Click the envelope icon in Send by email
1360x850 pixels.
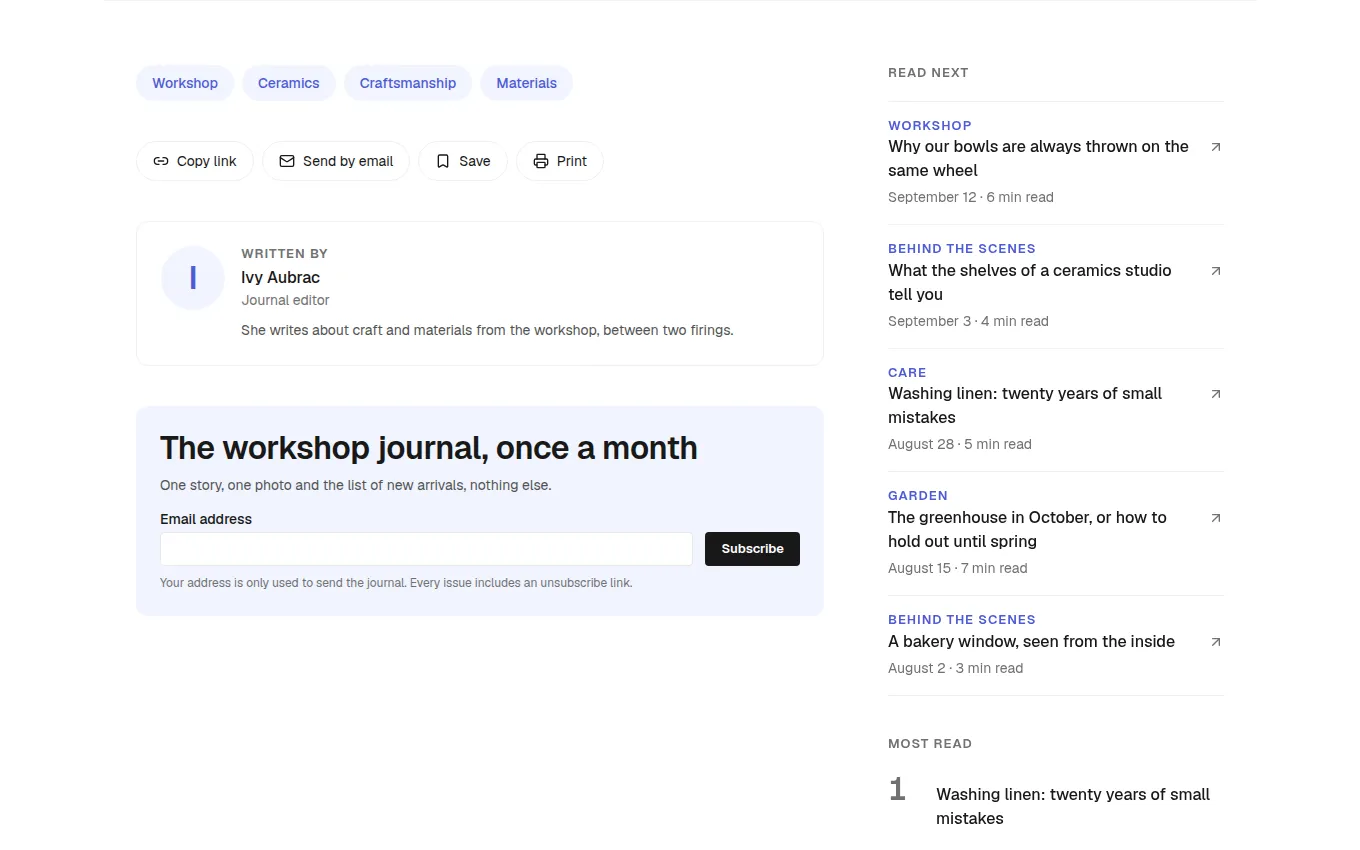coord(287,161)
